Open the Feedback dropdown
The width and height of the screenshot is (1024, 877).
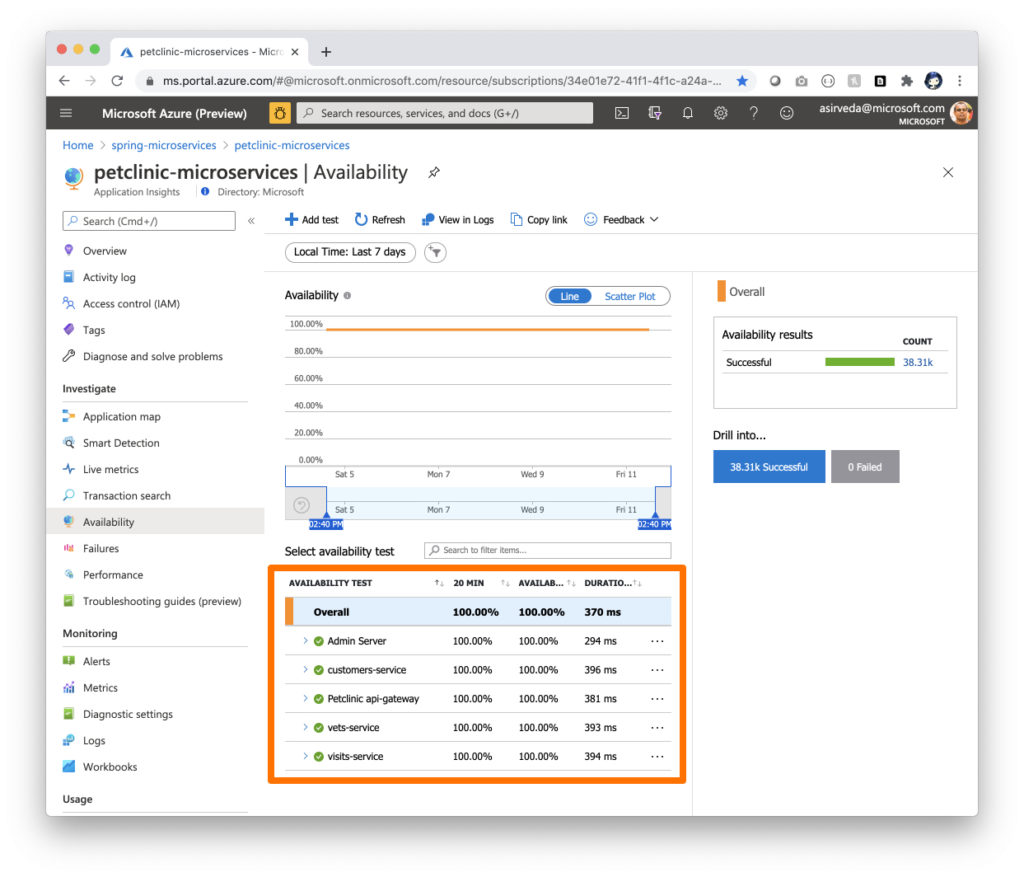(621, 219)
